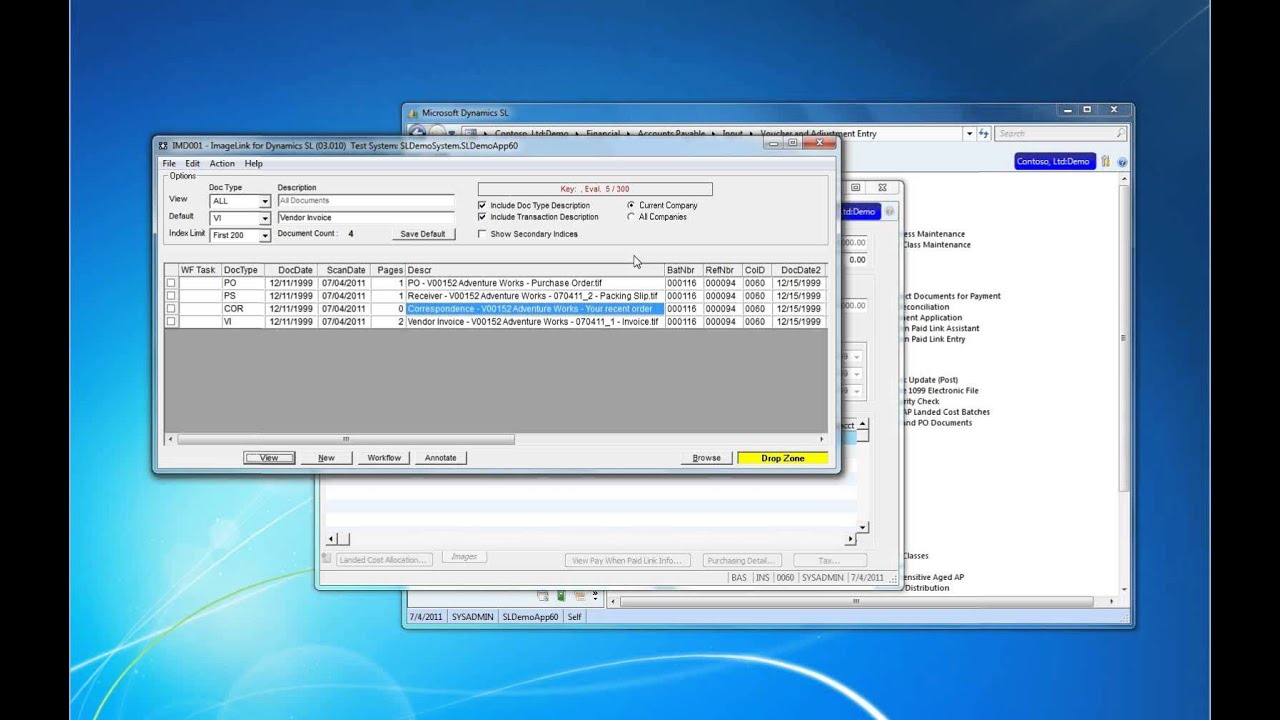Open the Dynamics SL address bar dropdown arrow

(969, 133)
